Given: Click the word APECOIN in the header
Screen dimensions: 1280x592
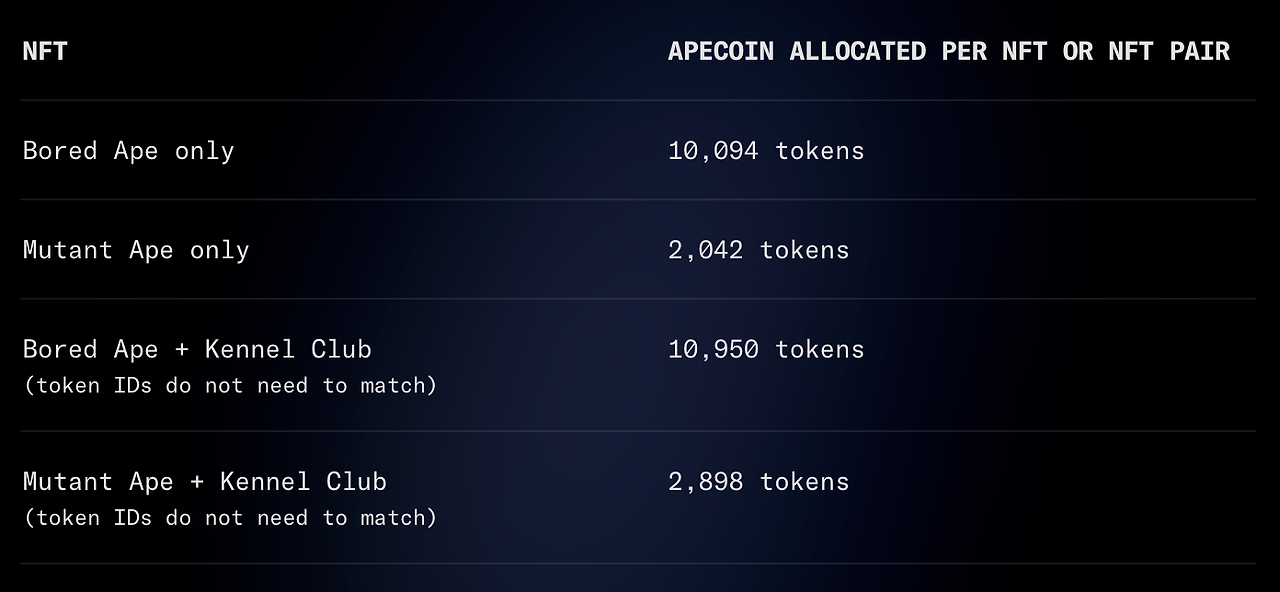Looking at the screenshot, I should point(721,51).
